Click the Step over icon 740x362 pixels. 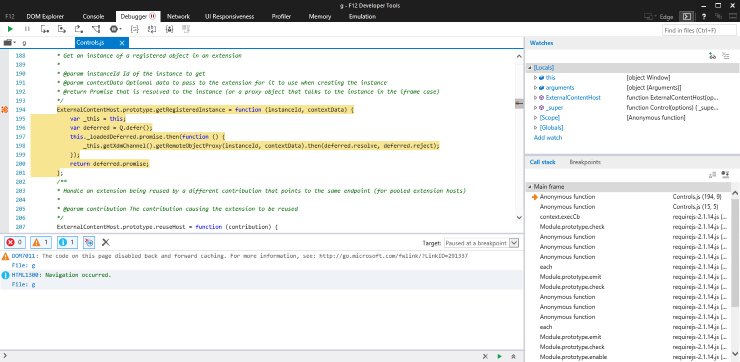(x=62, y=29)
